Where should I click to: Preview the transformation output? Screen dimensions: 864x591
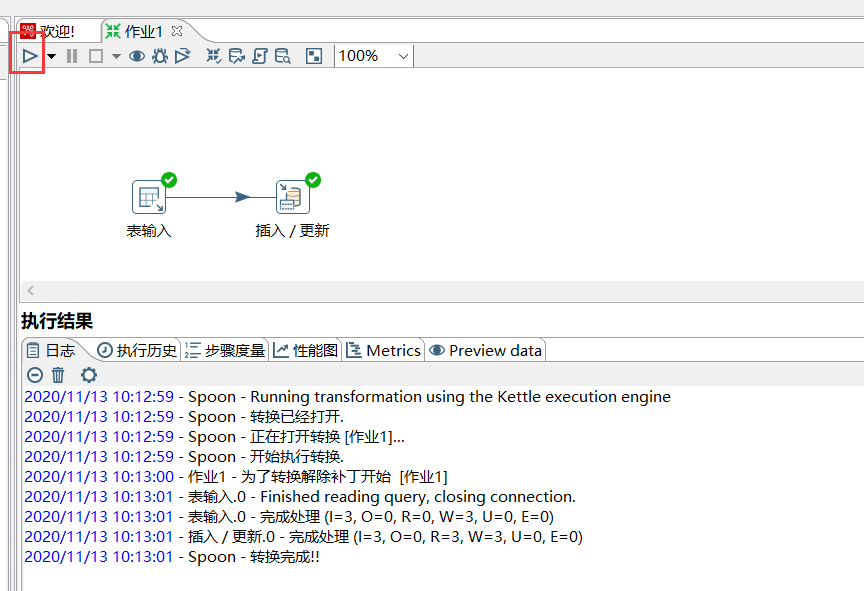(136, 56)
